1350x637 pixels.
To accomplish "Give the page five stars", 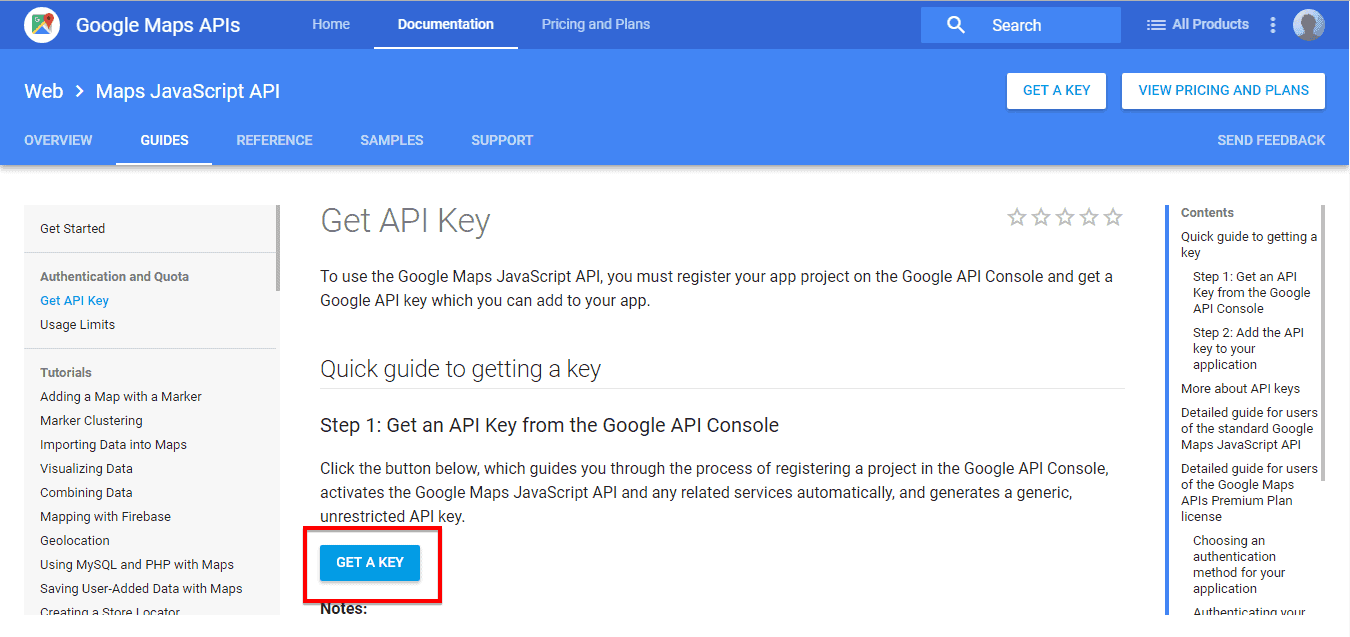I will 1113,217.
